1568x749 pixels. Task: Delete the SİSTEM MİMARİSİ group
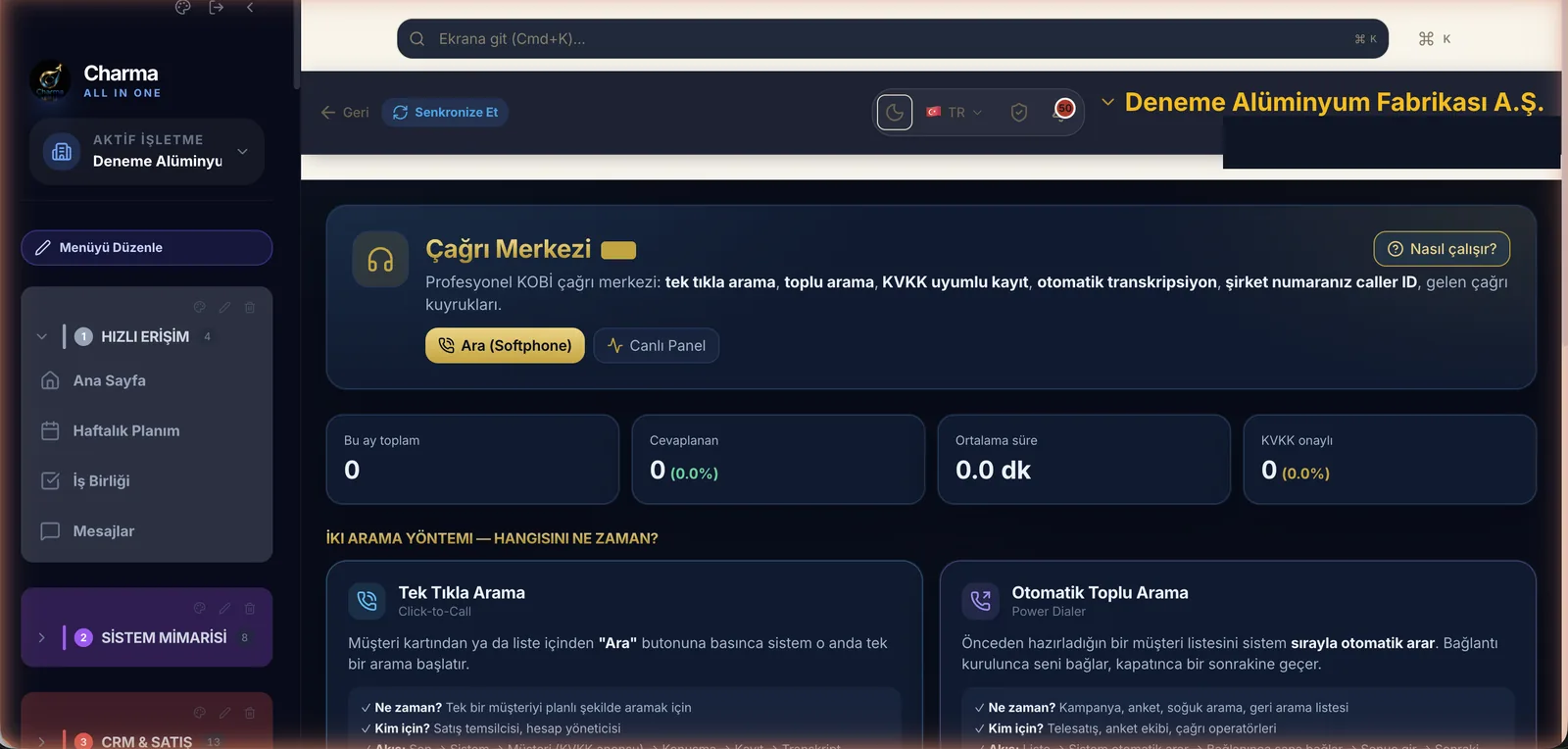point(250,608)
